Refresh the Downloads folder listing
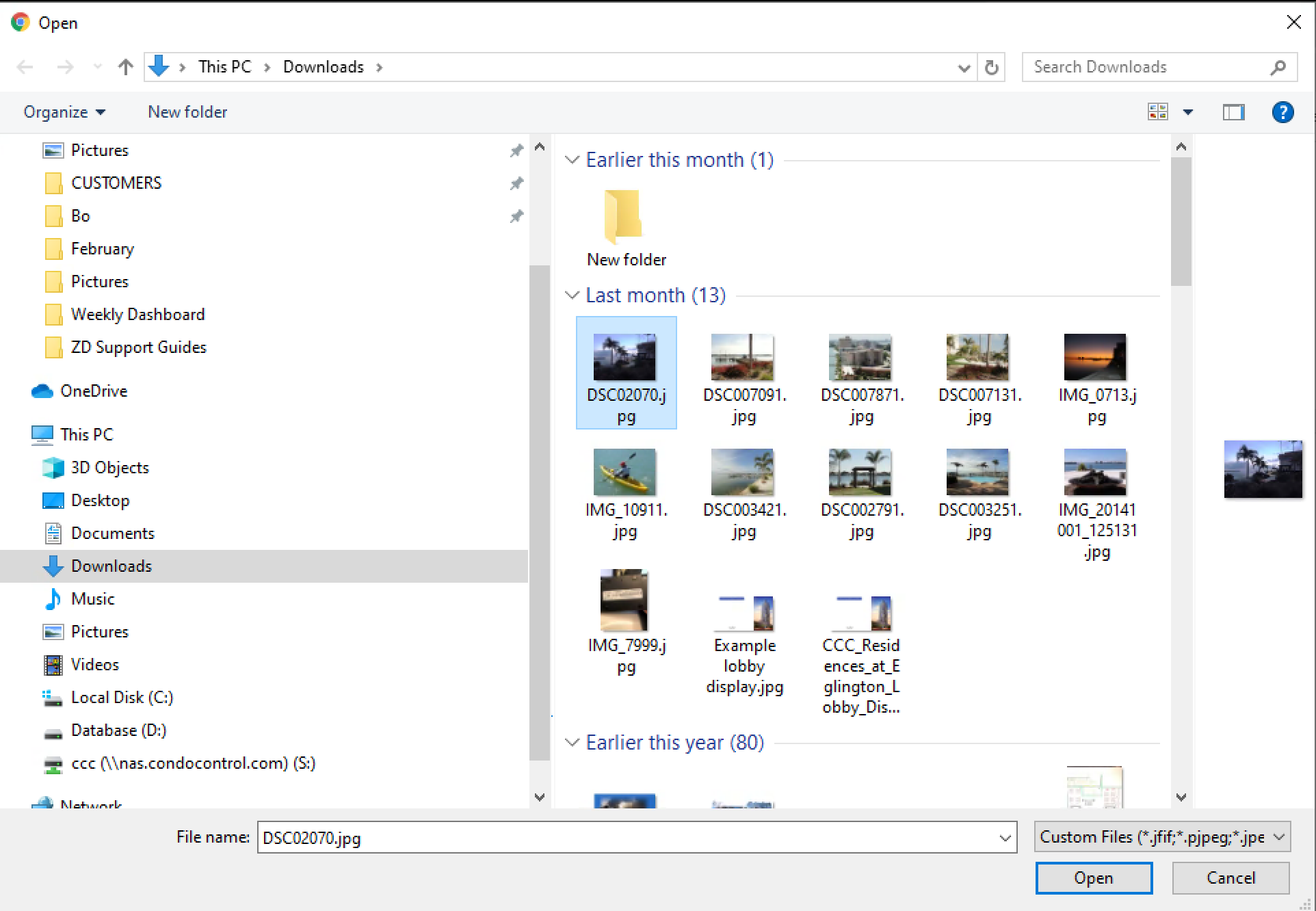The width and height of the screenshot is (1316, 911). 991,67
